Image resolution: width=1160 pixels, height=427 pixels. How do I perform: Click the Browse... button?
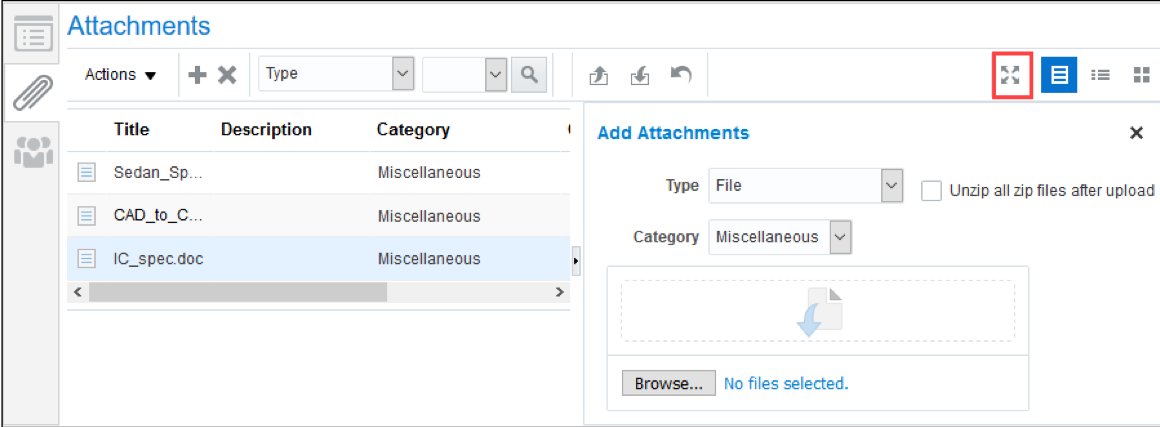pyautogui.click(x=669, y=383)
